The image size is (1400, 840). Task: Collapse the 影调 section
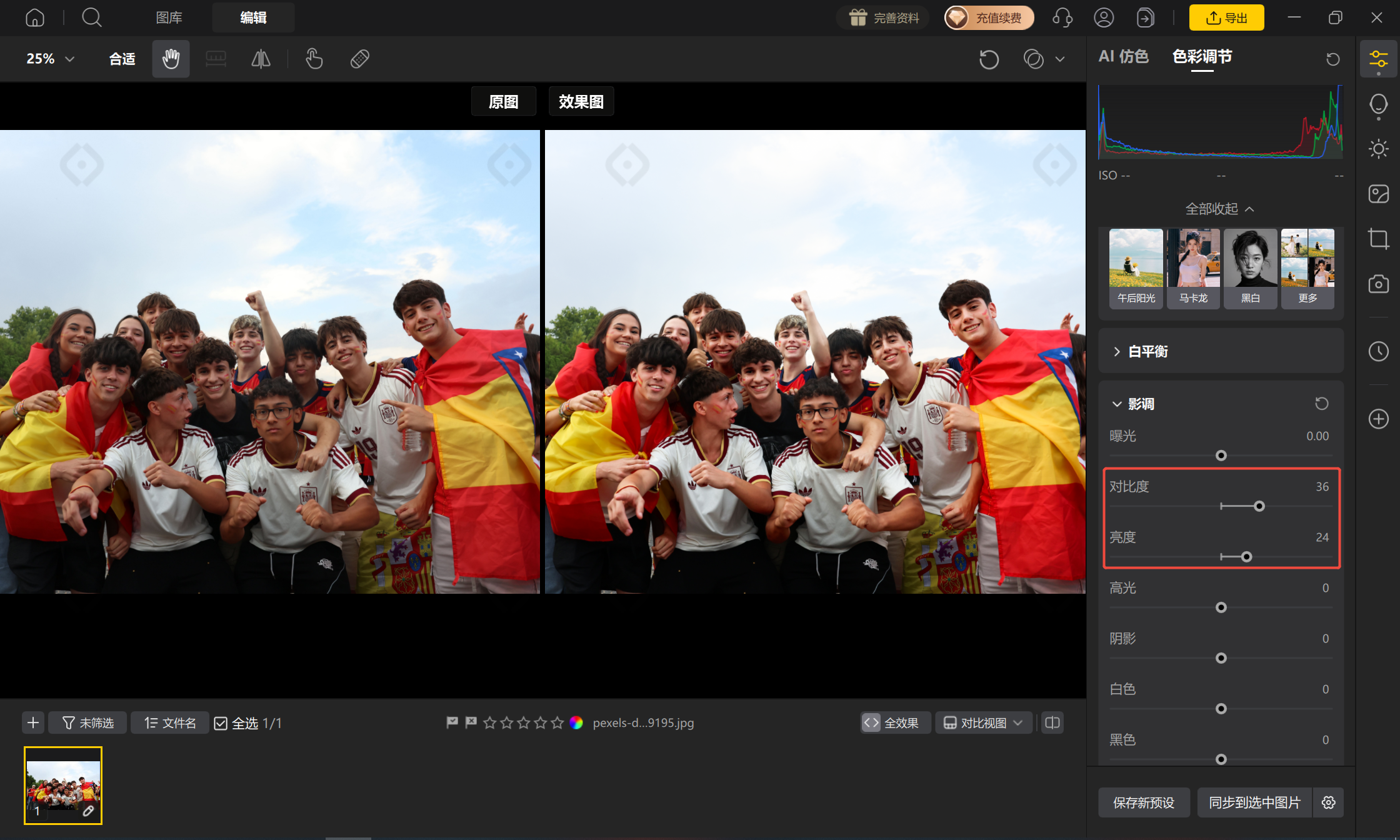click(1117, 404)
